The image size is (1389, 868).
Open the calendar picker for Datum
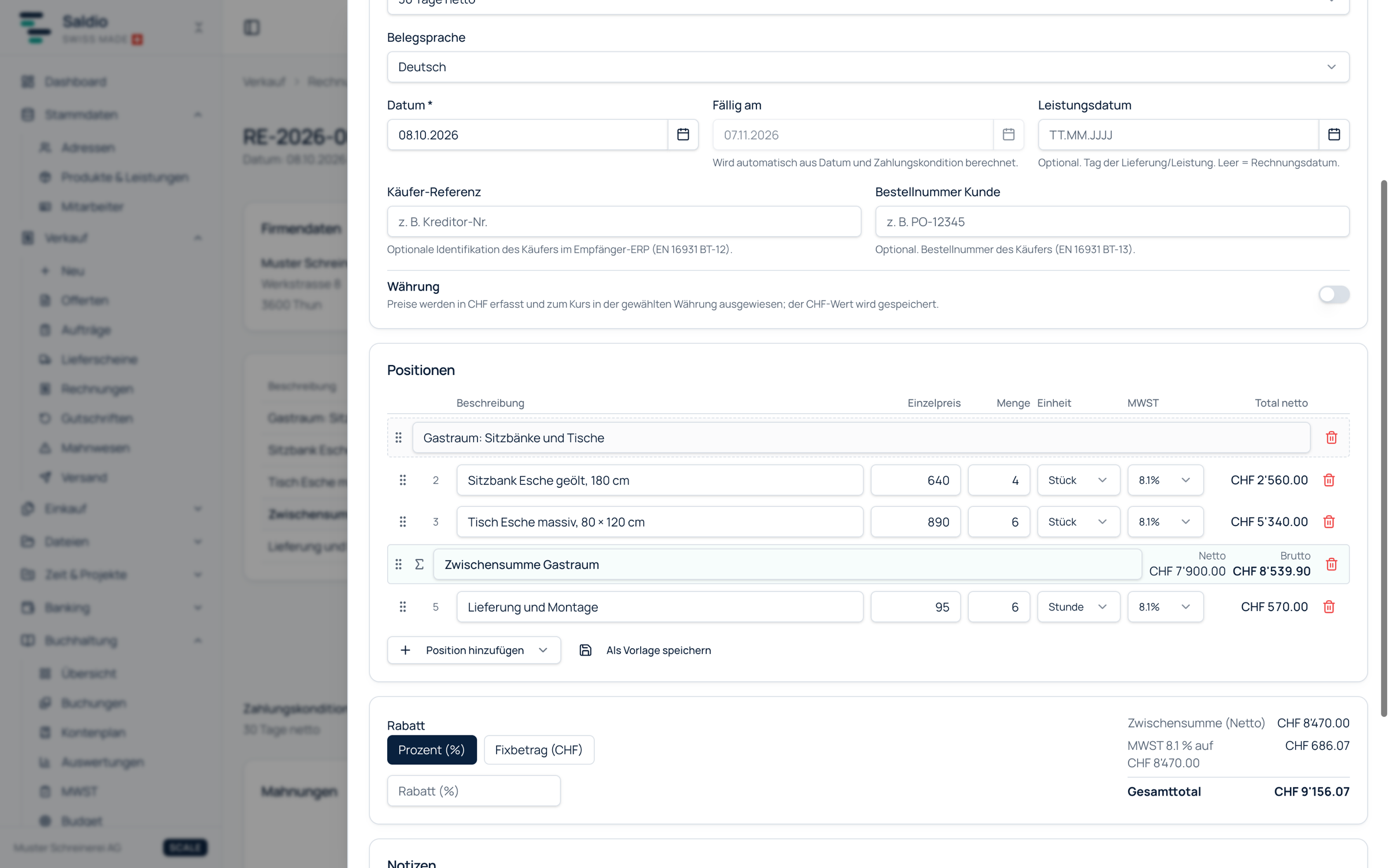click(683, 135)
